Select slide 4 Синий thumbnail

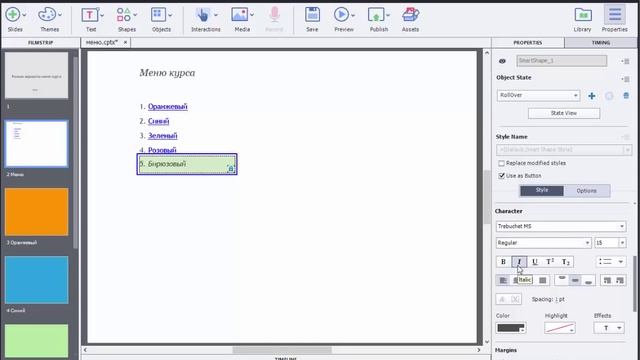click(x=37, y=280)
